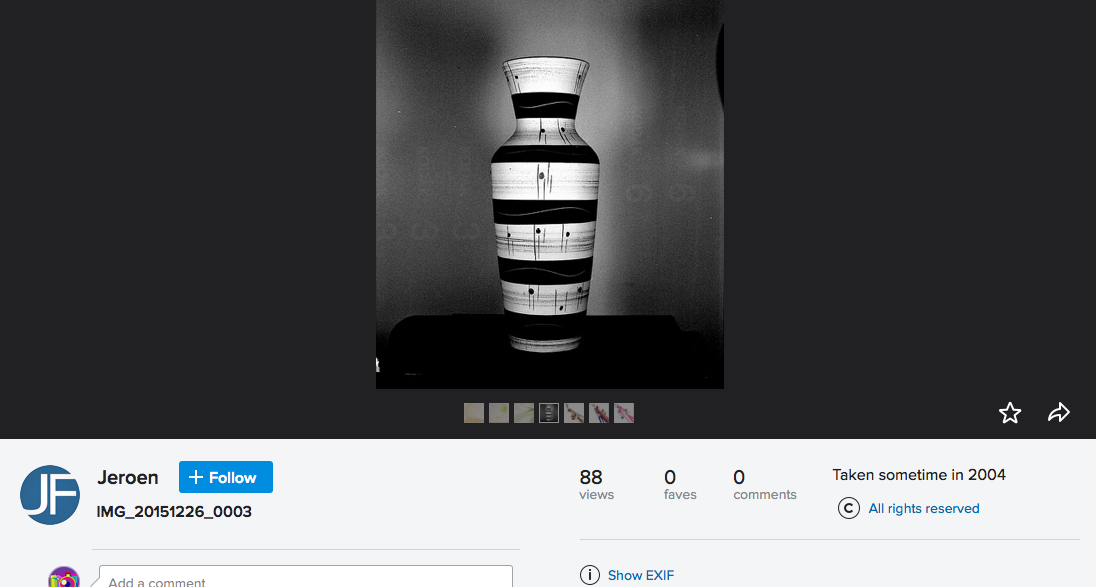Click the 0 faves count
Screen dimensions: 1096x587
(680, 484)
